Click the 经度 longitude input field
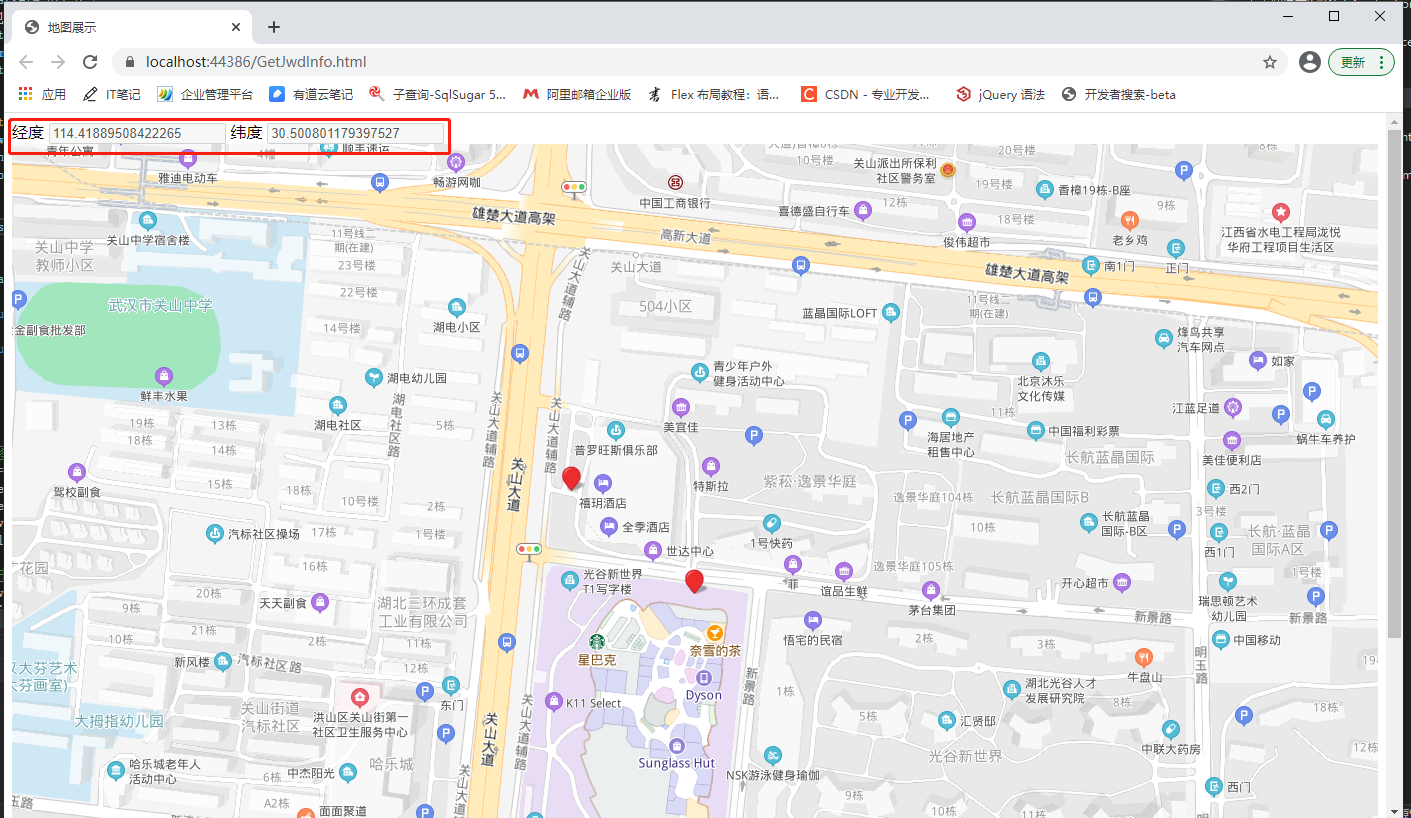The width and height of the screenshot is (1411, 818). [x=137, y=133]
